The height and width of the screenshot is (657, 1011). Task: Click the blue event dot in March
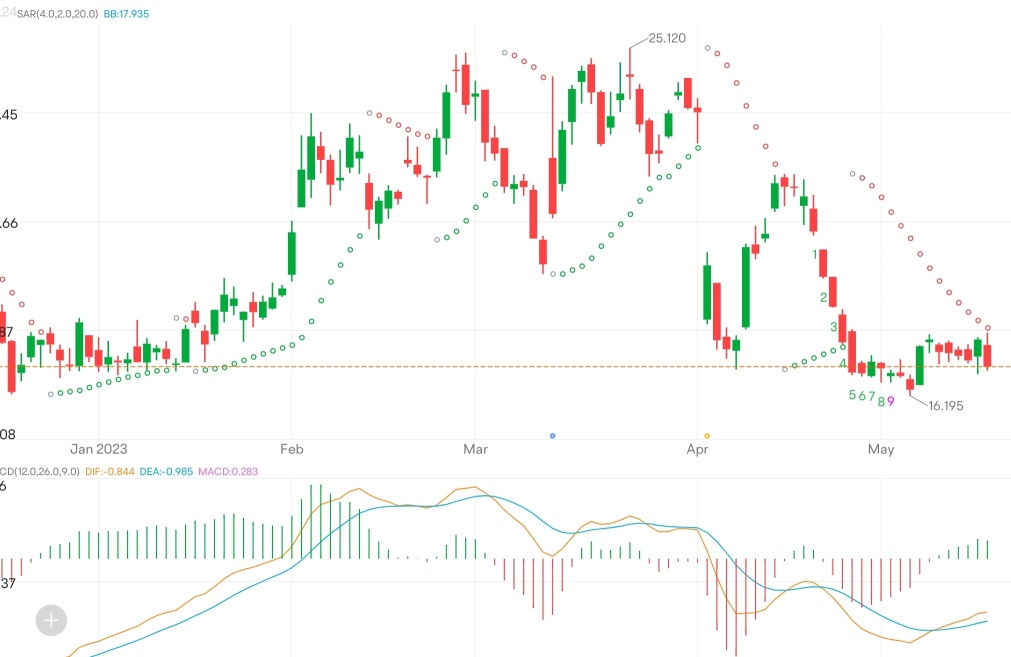click(x=552, y=435)
